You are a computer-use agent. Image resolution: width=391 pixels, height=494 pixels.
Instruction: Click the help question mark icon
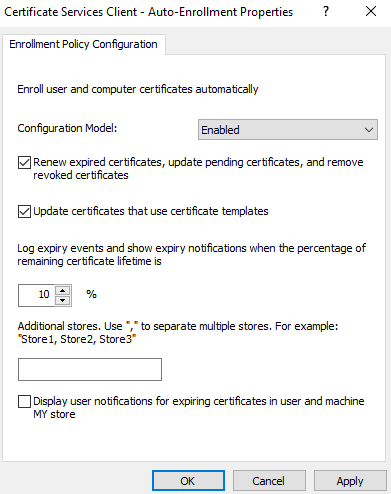pos(326,12)
